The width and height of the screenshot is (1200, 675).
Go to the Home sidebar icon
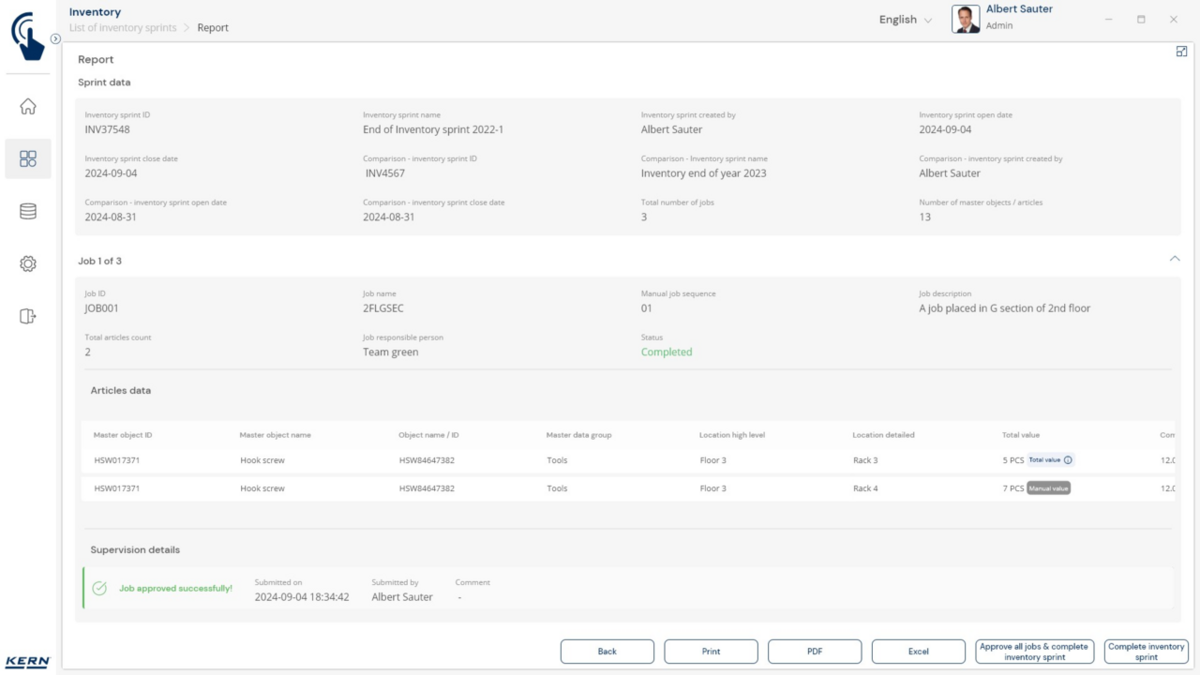tap(28, 107)
